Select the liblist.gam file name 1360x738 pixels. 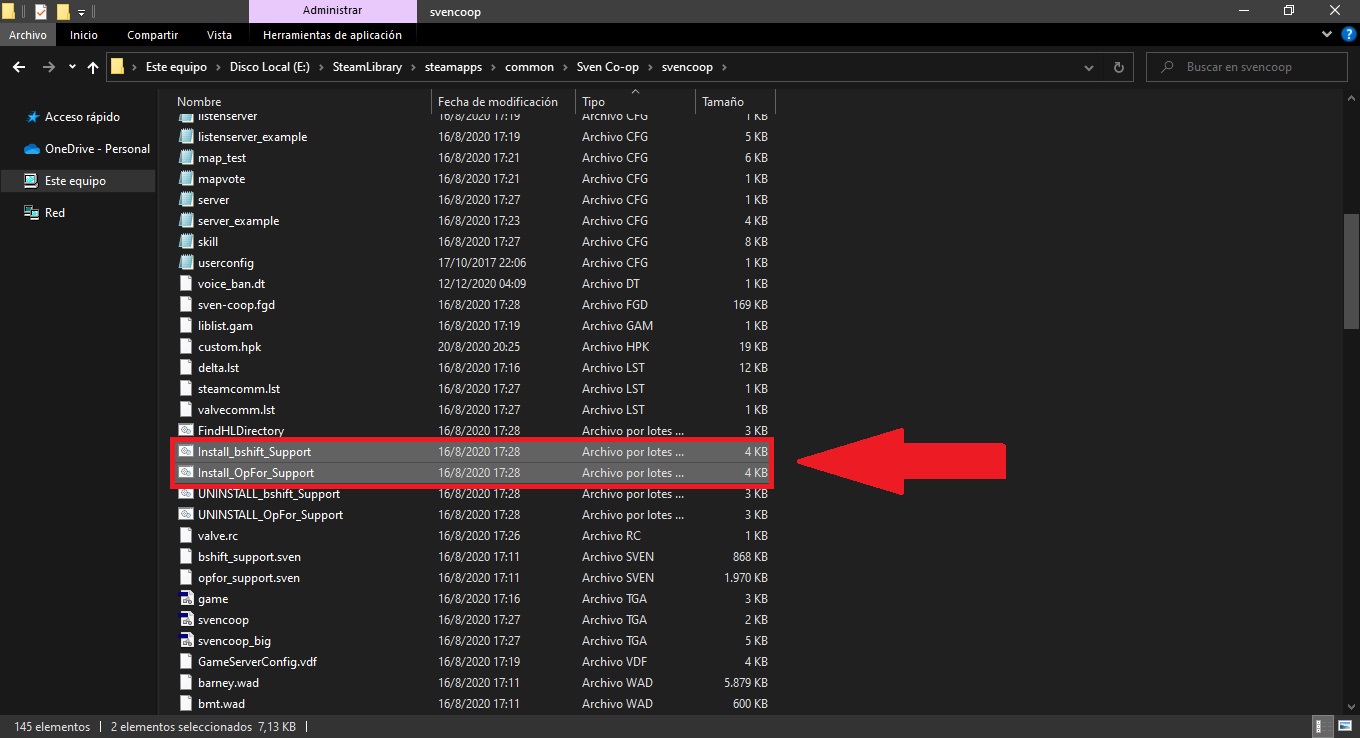(225, 326)
